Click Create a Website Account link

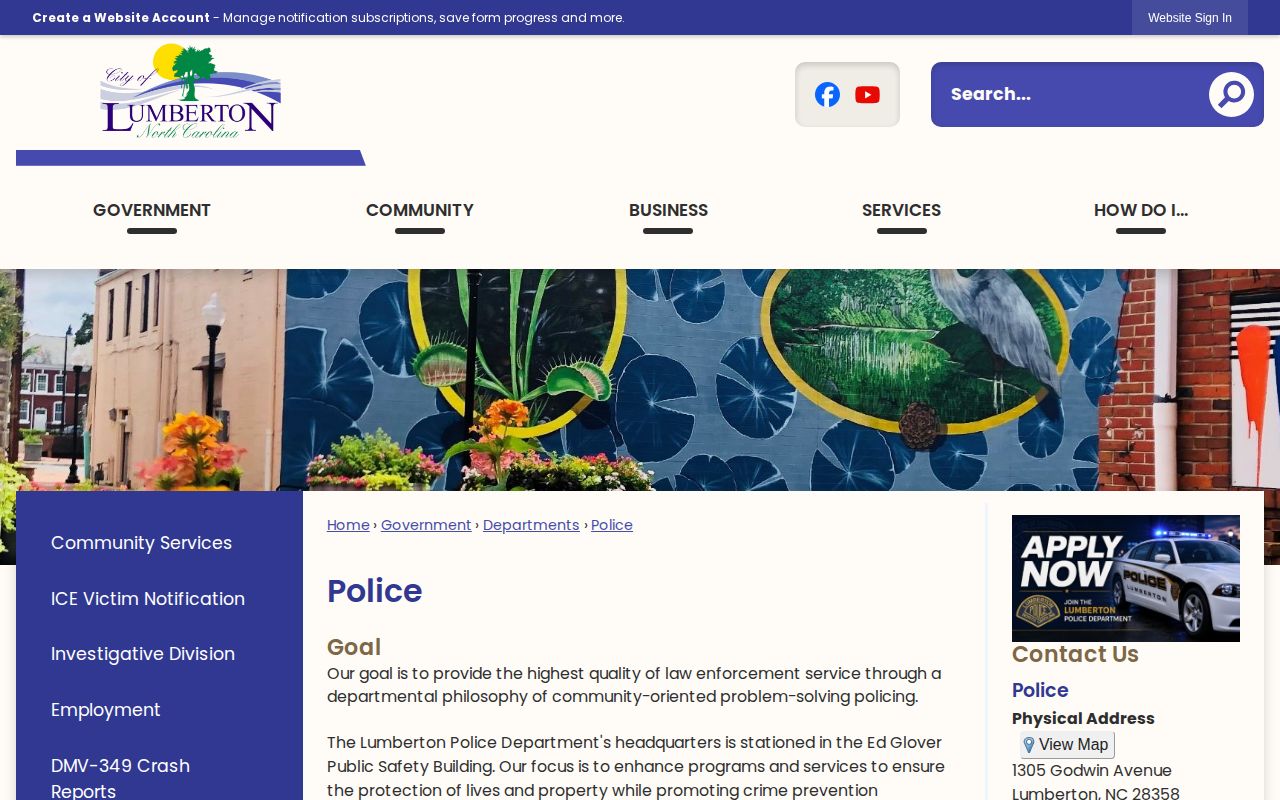point(121,18)
